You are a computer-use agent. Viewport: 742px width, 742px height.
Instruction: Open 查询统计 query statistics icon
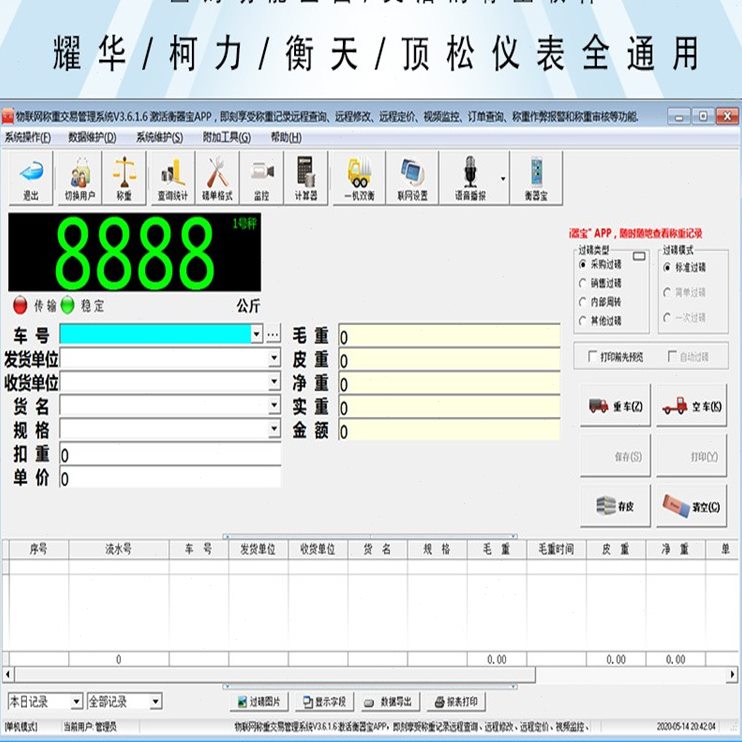pos(173,178)
